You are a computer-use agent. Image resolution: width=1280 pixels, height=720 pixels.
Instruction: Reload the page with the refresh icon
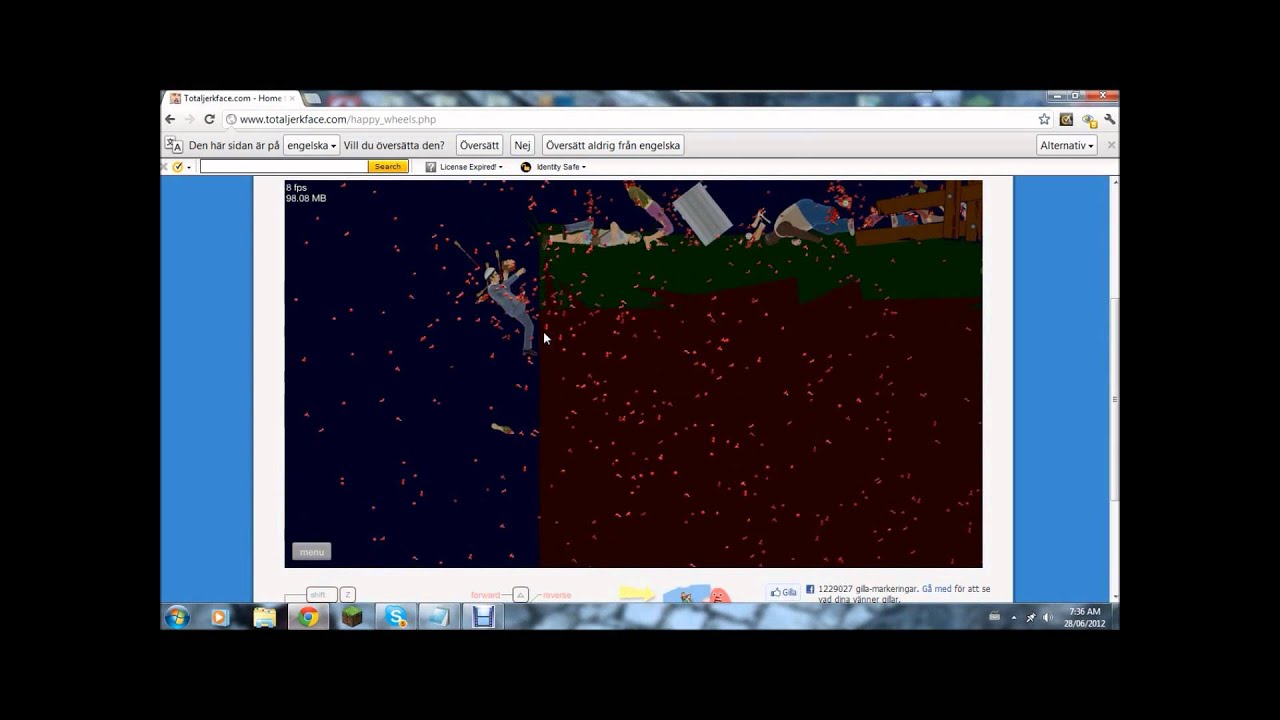click(209, 119)
